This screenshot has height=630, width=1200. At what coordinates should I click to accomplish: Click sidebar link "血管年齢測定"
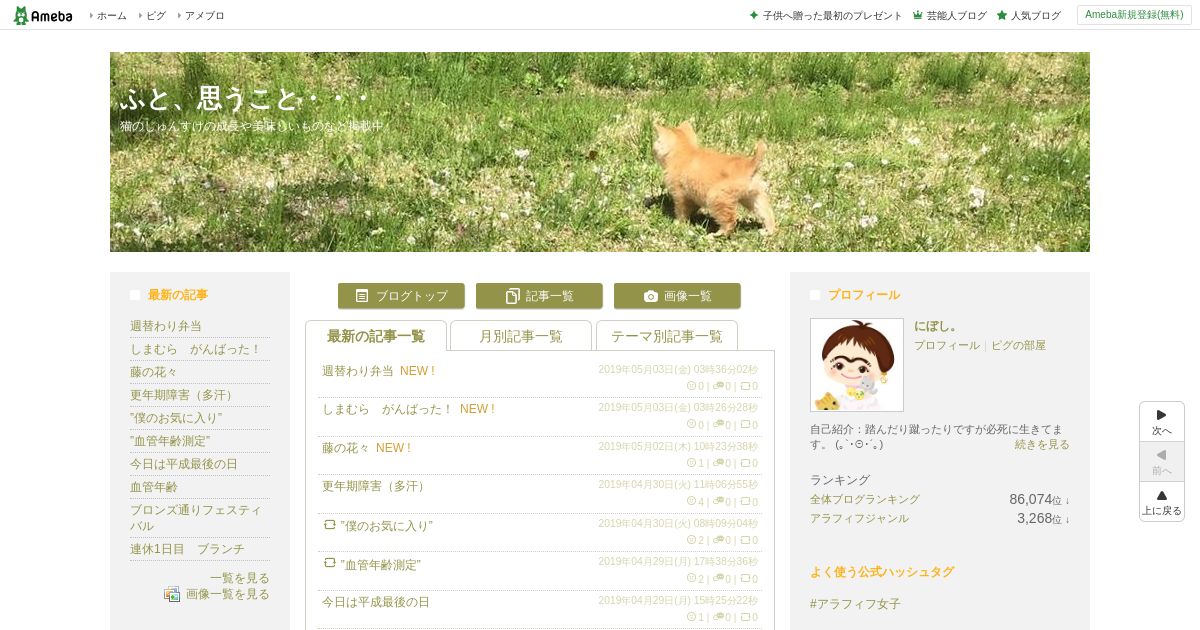(170, 441)
